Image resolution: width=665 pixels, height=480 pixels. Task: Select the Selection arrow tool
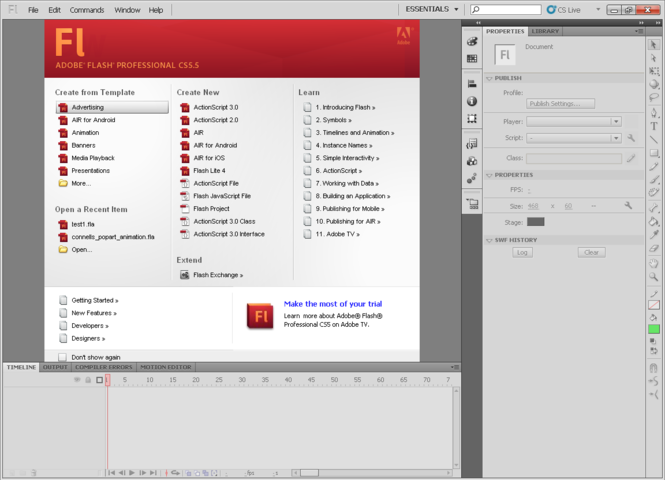click(654, 45)
